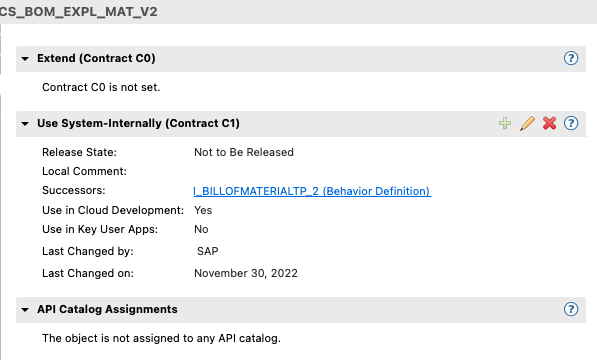Collapse the Extend (Contract C0) section
Viewport: 597px width, 360px height.
click(x=25, y=59)
